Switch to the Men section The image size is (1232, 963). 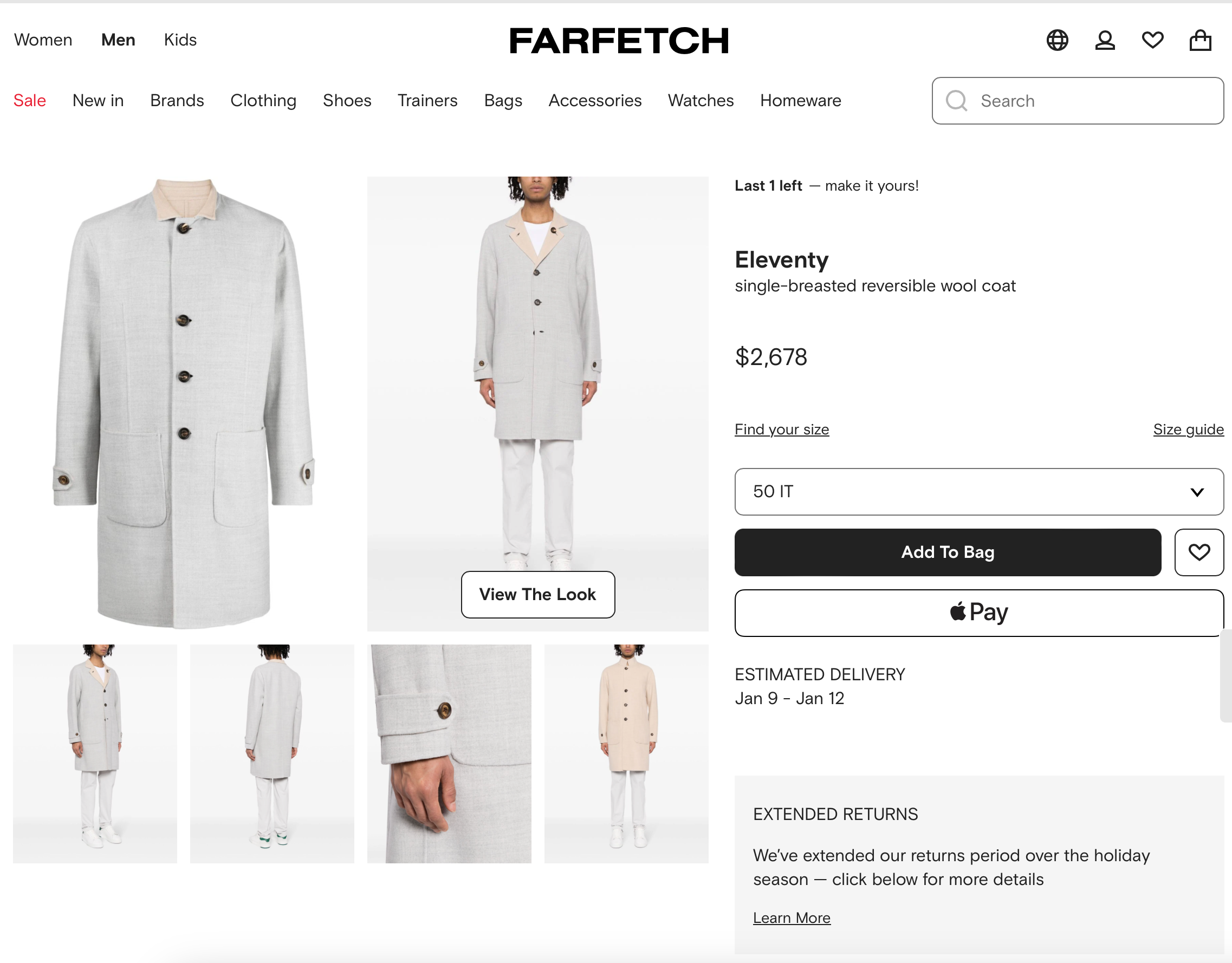118,40
